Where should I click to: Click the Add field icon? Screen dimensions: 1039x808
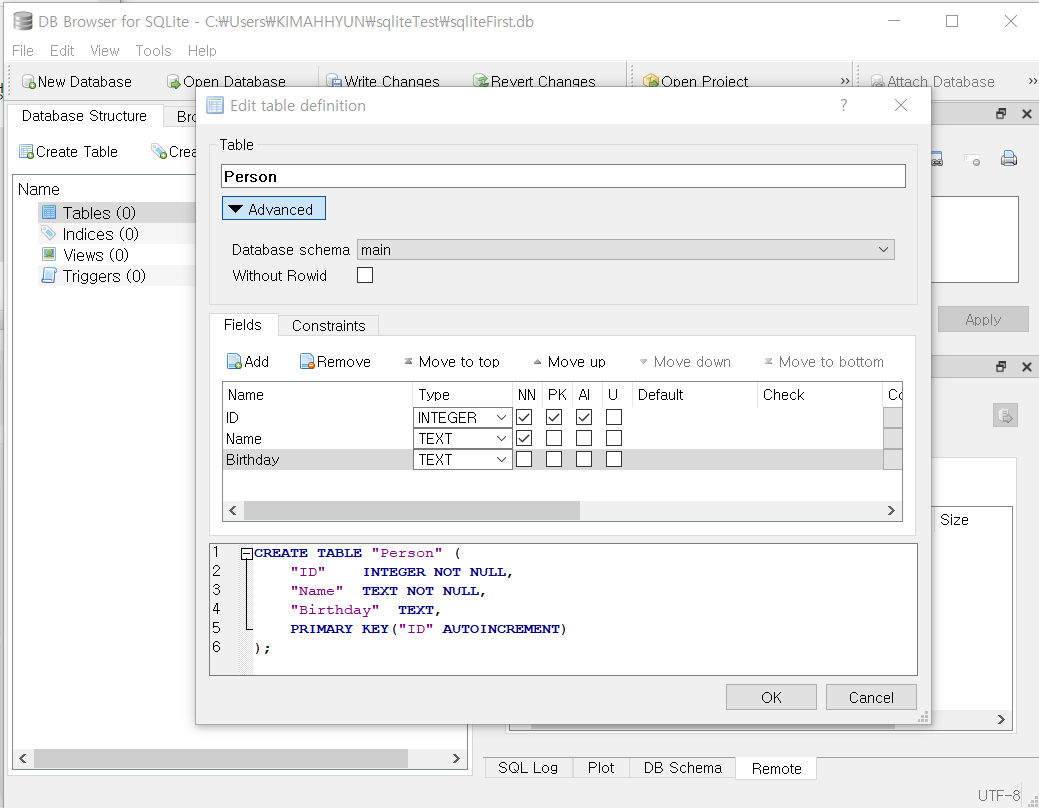point(234,361)
